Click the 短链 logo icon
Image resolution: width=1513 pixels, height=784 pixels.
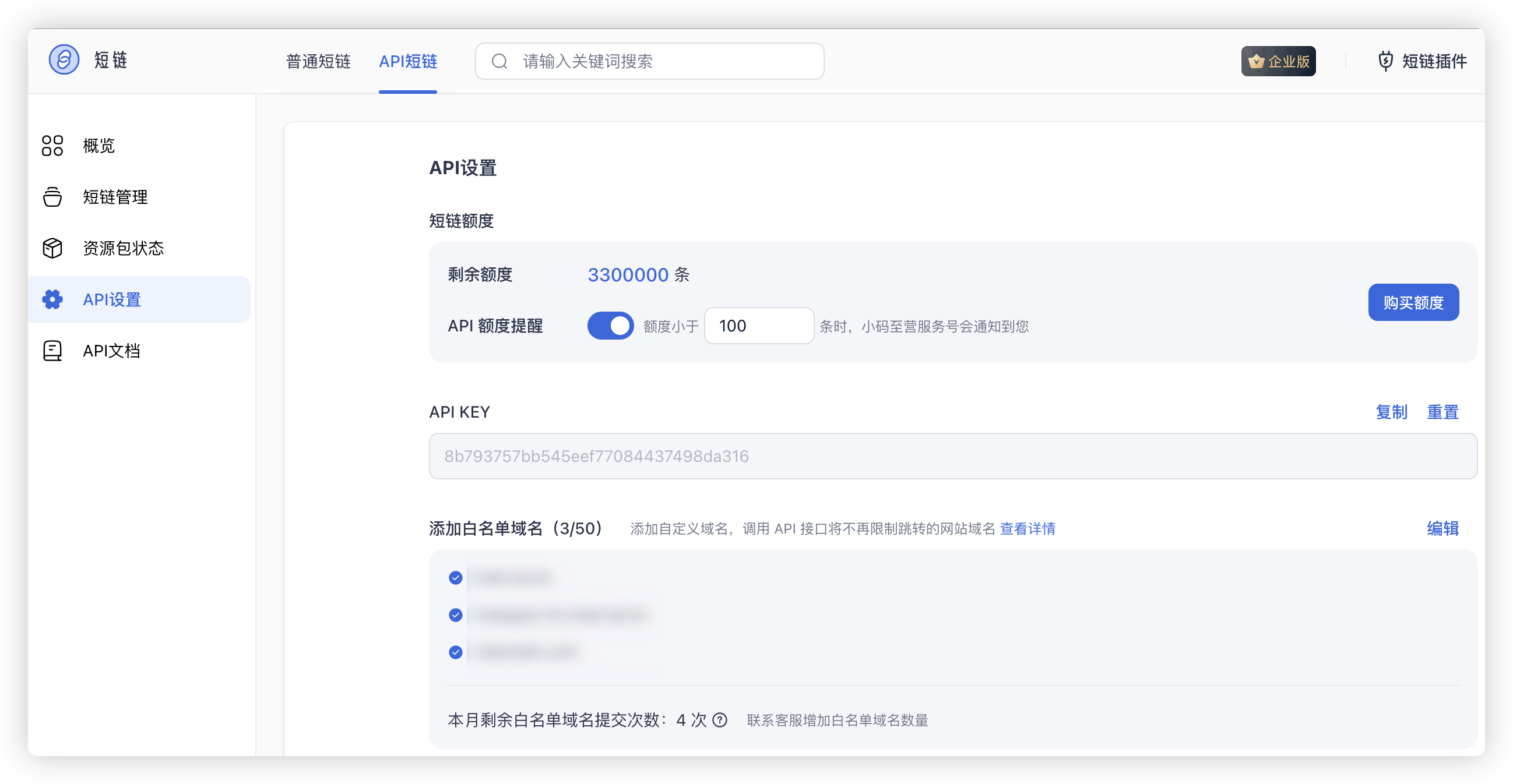click(64, 60)
